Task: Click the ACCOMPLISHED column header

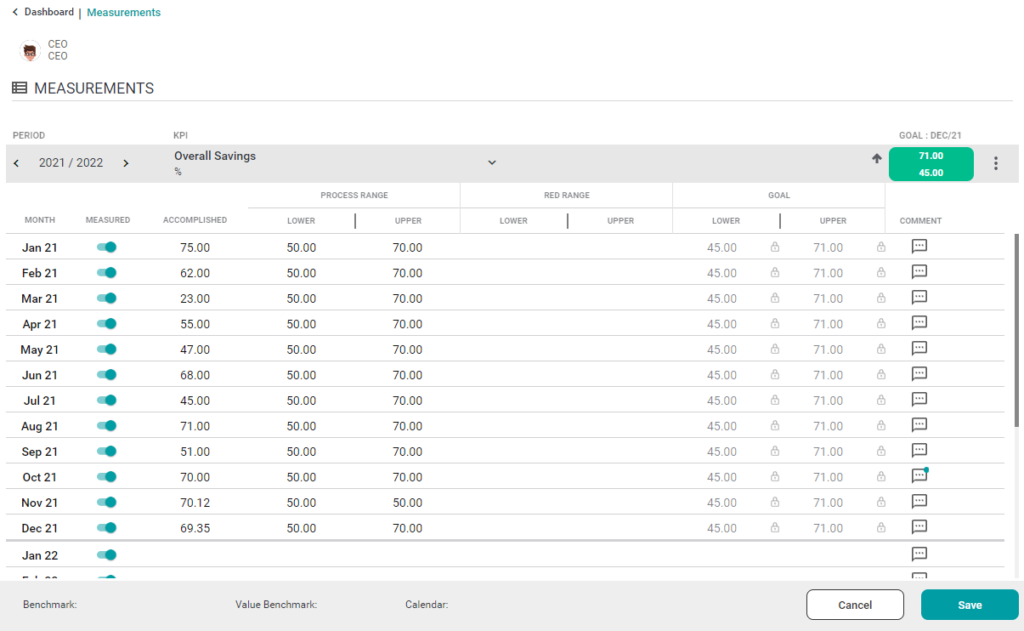Action: click(x=195, y=220)
